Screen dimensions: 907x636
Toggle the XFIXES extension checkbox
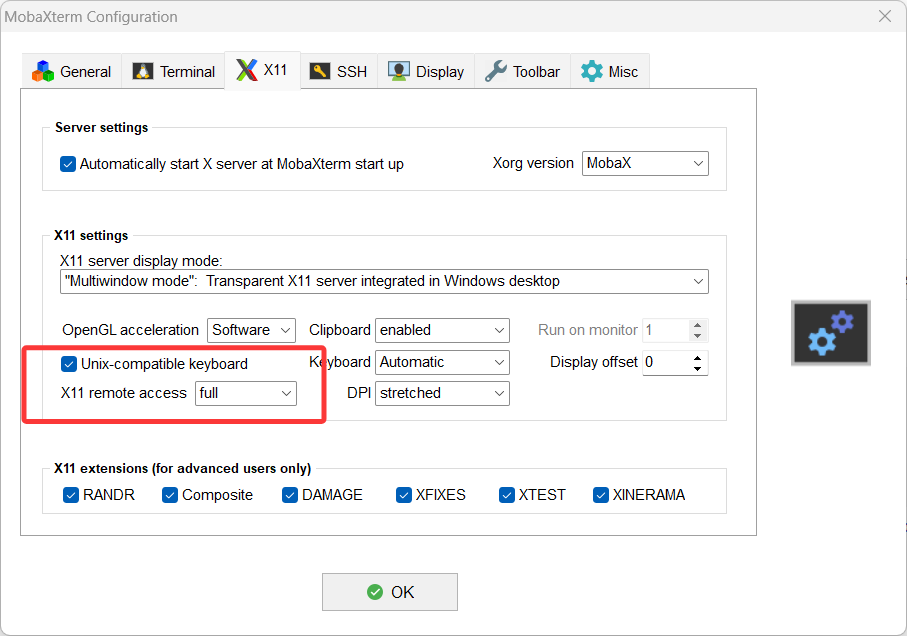[404, 495]
